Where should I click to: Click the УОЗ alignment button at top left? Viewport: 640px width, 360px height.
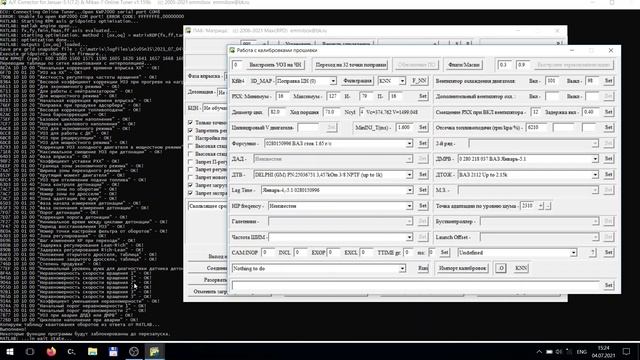tap(276, 65)
